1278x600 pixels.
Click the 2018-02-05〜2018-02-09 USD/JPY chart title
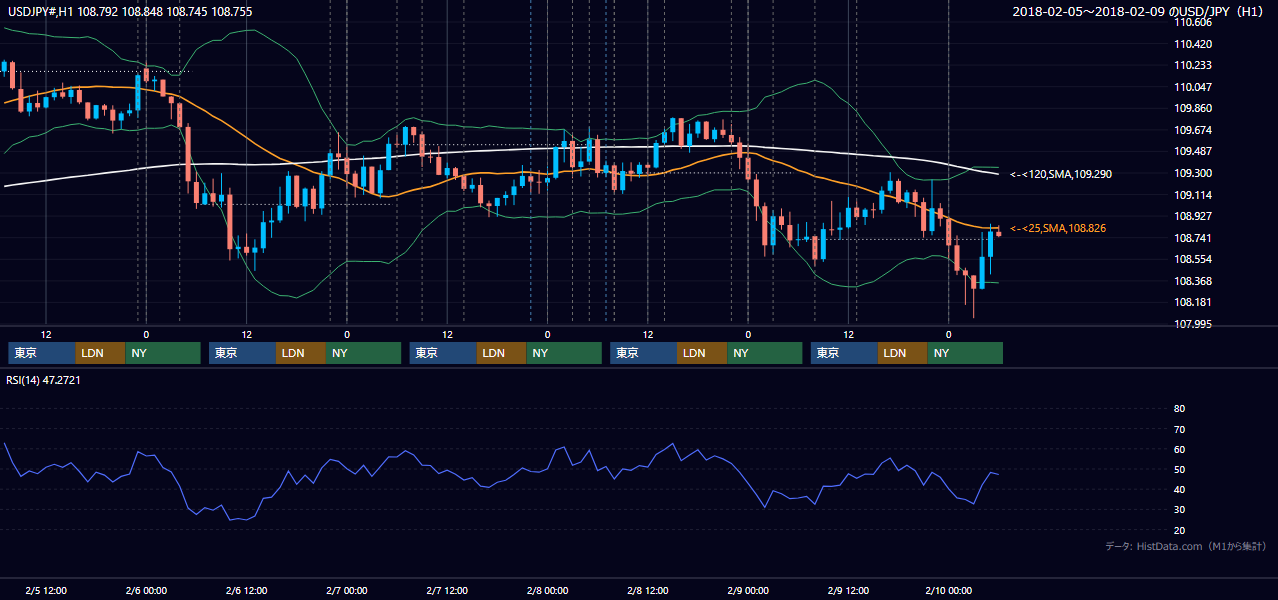point(1140,12)
